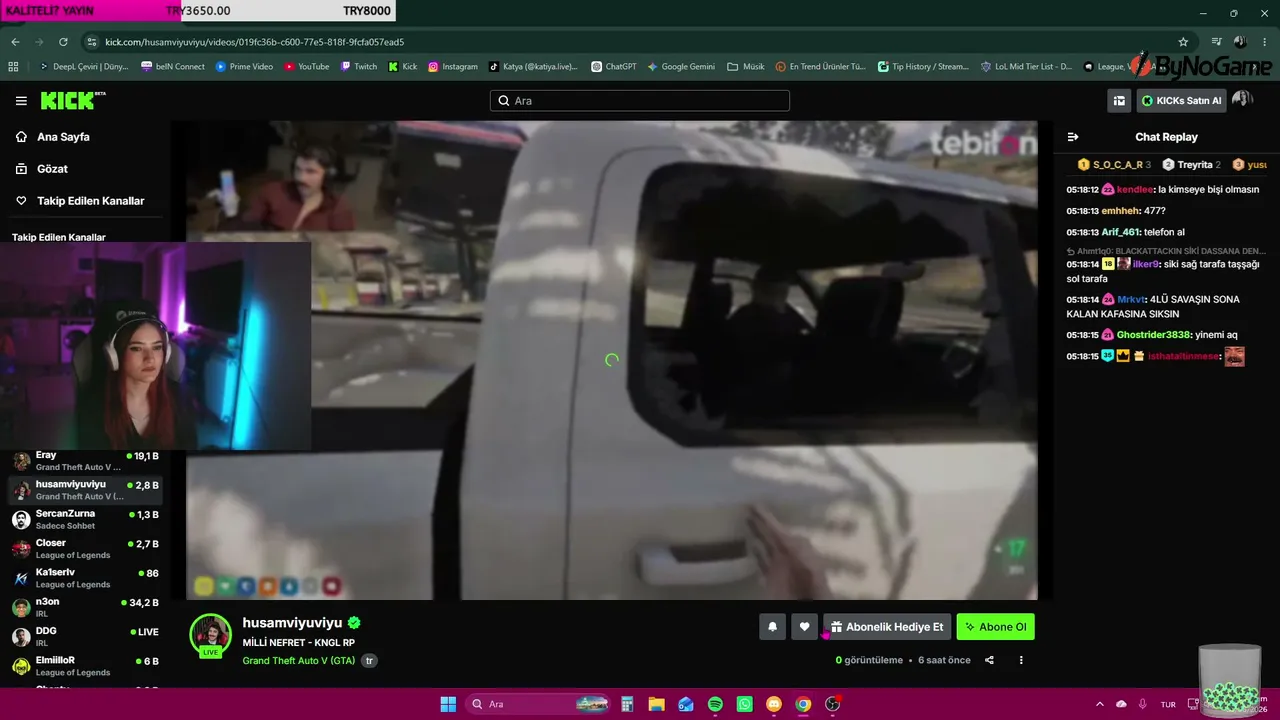The width and height of the screenshot is (1280, 720).
Task: Select Treyrita in gifter leaderboard
Action: pyautogui.click(x=1191, y=165)
